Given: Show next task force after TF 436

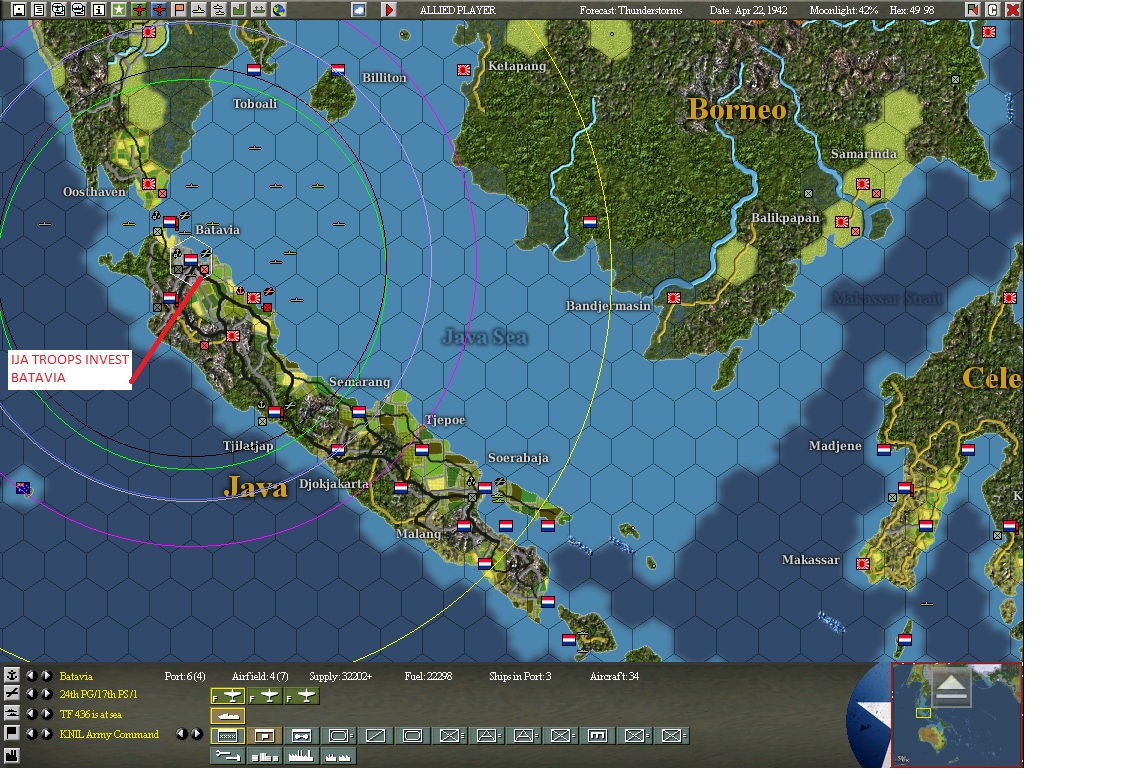Looking at the screenshot, I should [x=46, y=714].
